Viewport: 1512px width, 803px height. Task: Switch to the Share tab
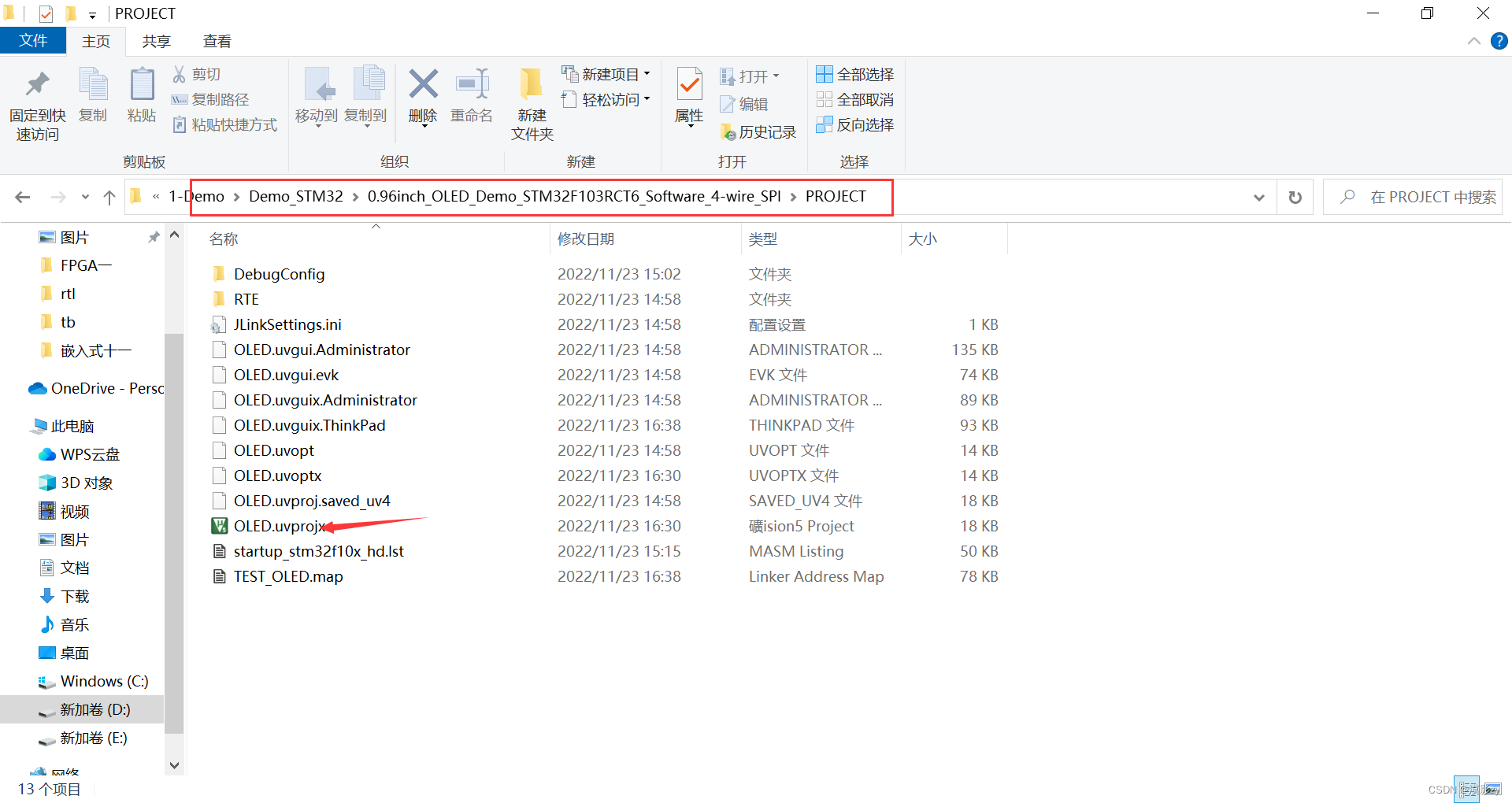[x=156, y=42]
